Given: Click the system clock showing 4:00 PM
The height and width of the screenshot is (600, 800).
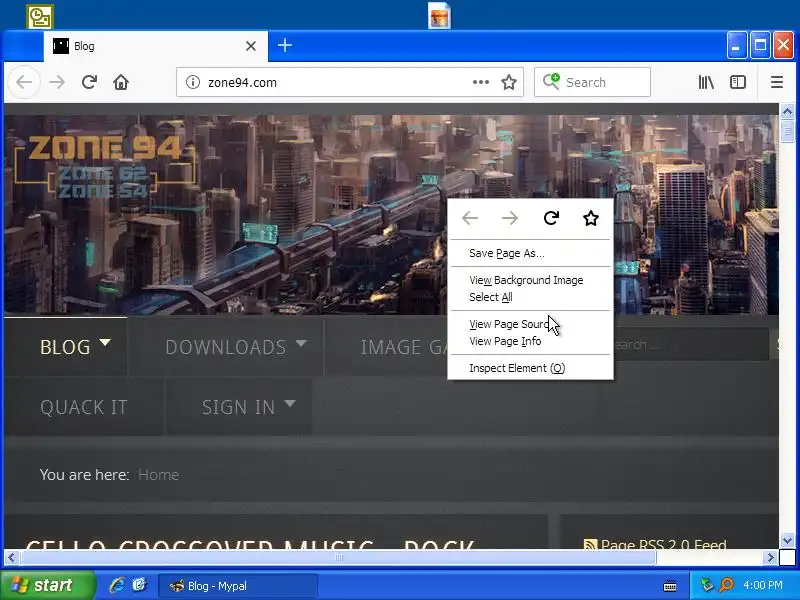Looking at the screenshot, I should pos(763,585).
